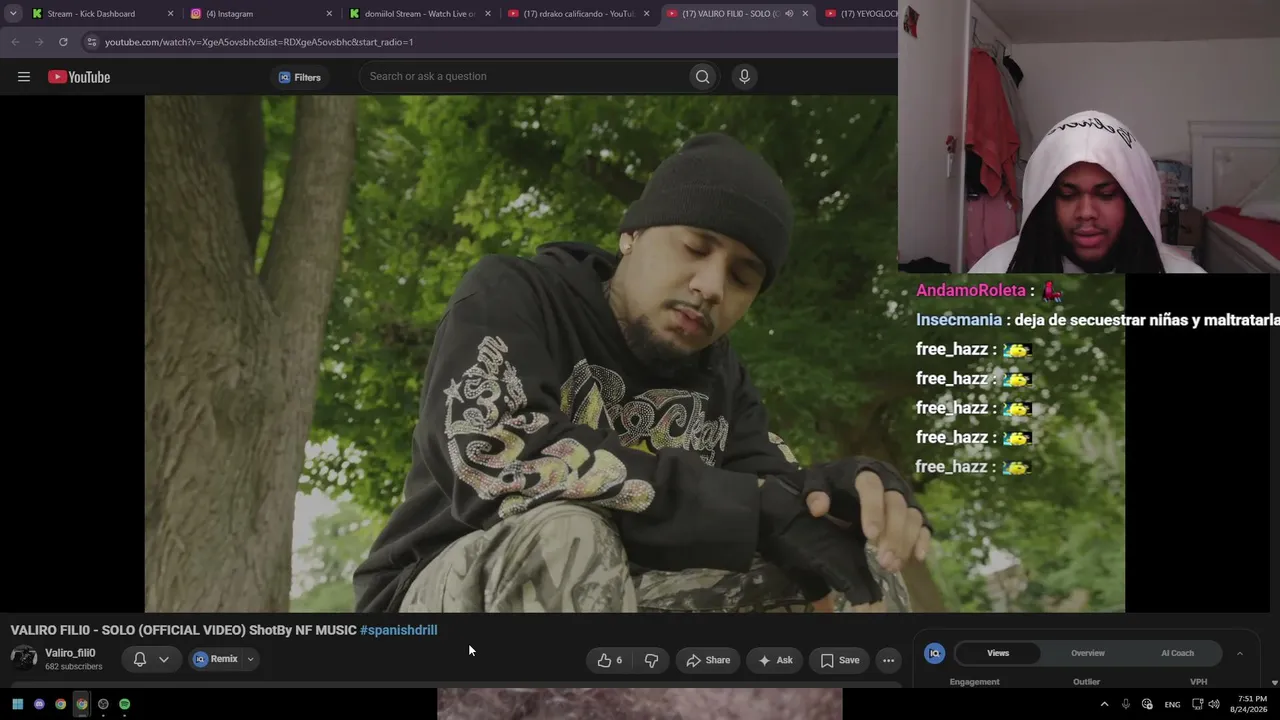Image resolution: width=1280 pixels, height=720 pixels.
Task: Start voice search with microphone
Action: point(744,77)
